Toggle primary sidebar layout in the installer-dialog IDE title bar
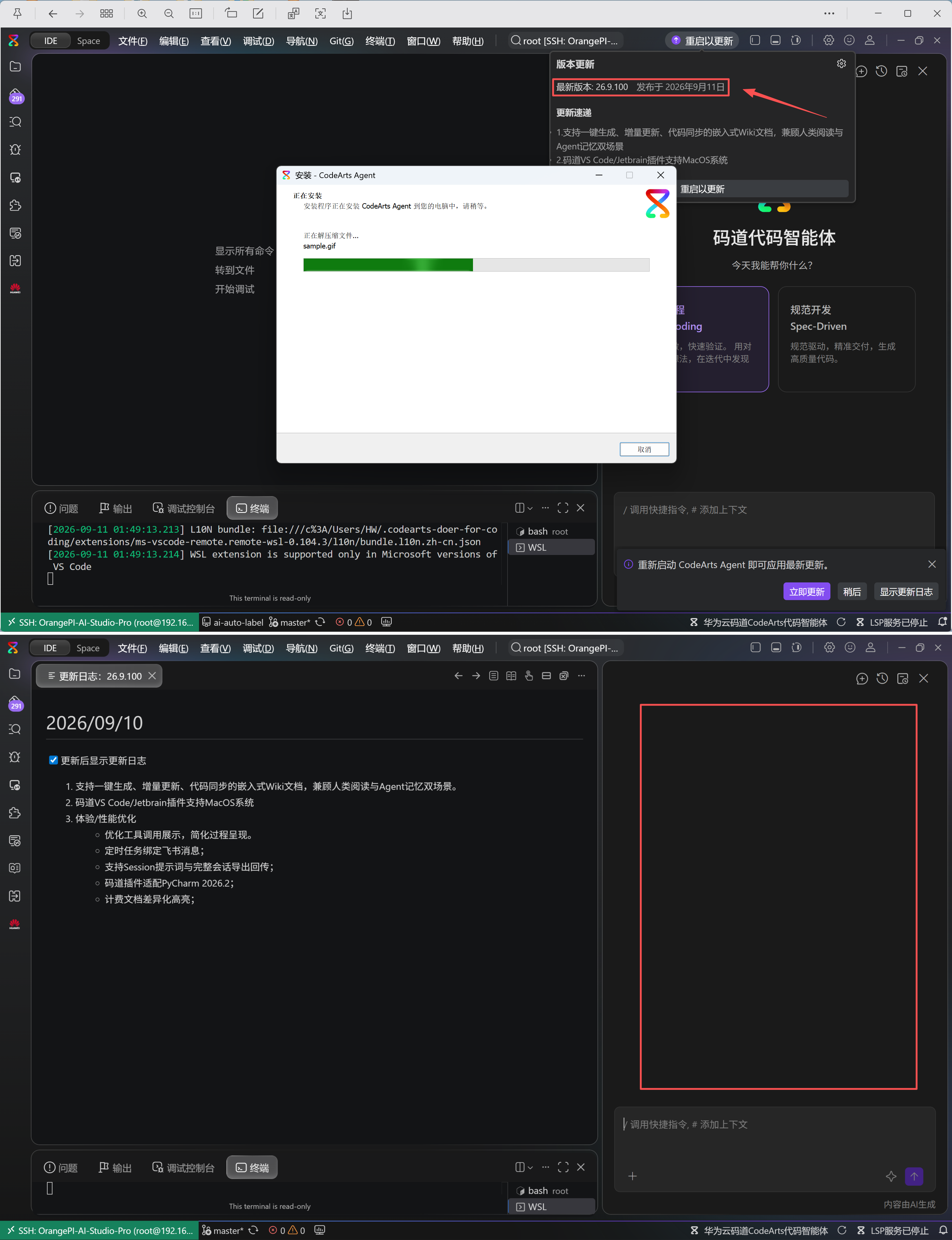 [x=755, y=40]
